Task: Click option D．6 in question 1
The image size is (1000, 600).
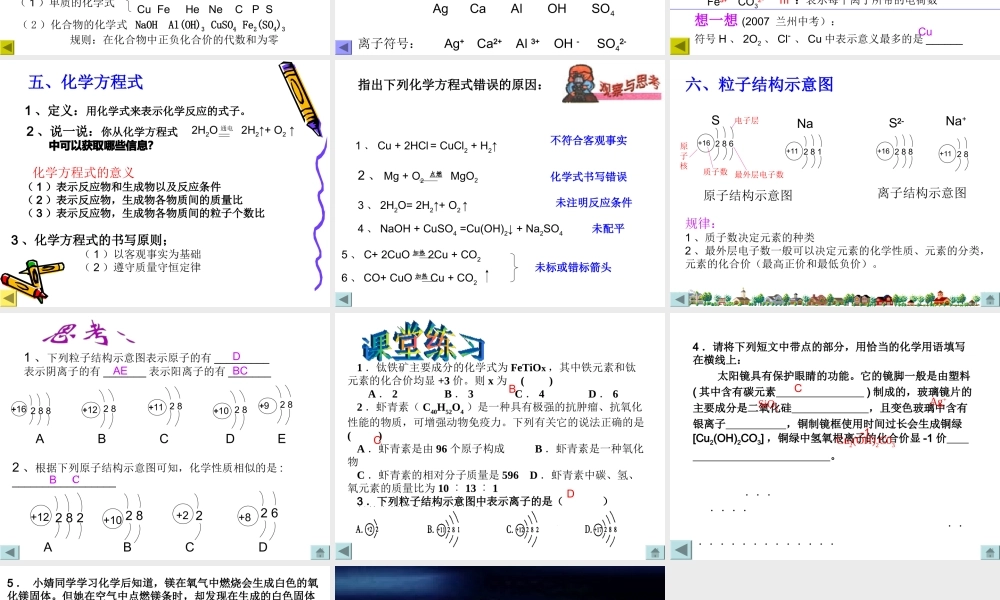Action: [x=603, y=393]
